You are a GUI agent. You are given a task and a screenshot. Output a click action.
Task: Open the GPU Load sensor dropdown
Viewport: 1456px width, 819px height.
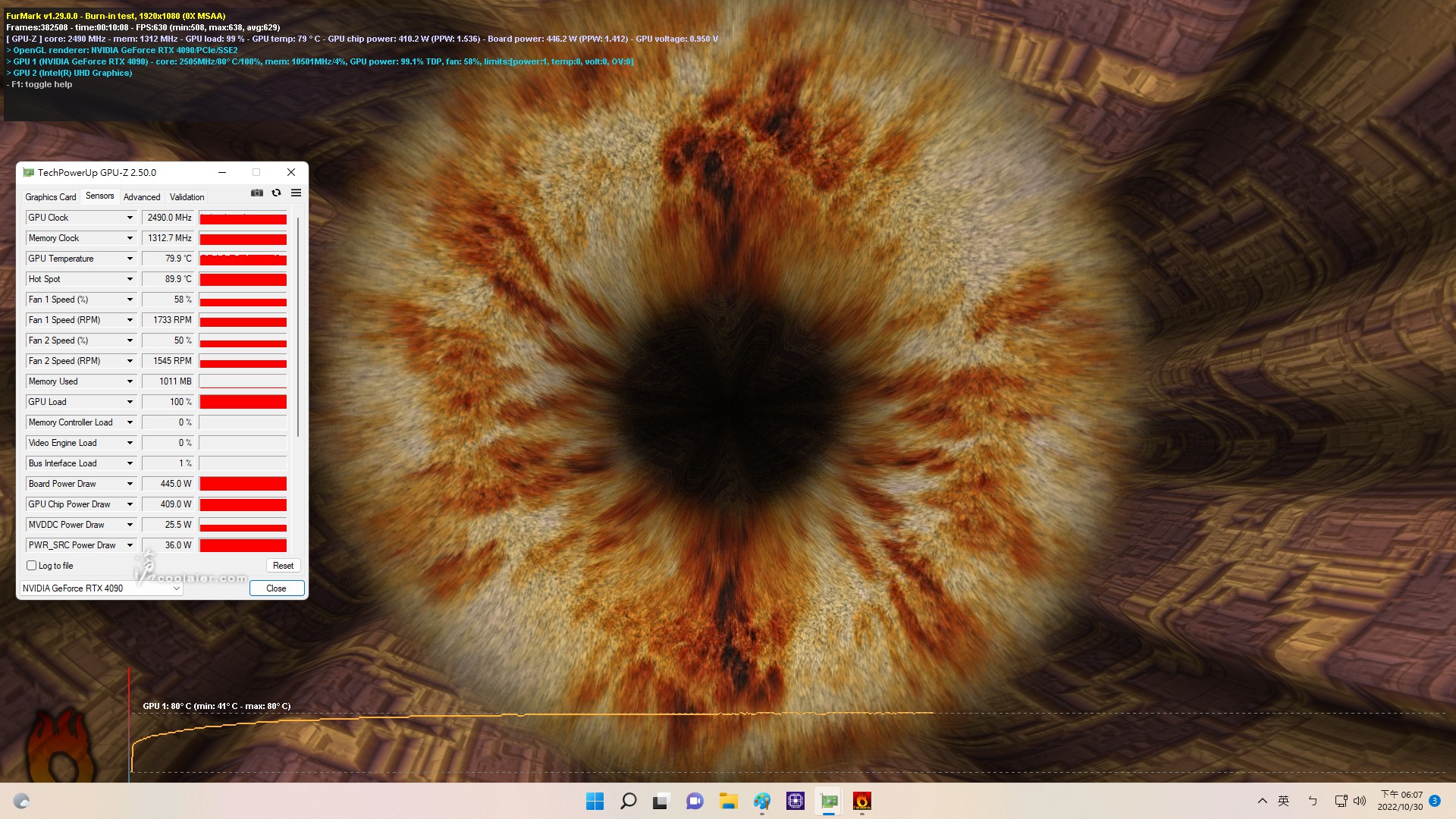[x=130, y=402]
